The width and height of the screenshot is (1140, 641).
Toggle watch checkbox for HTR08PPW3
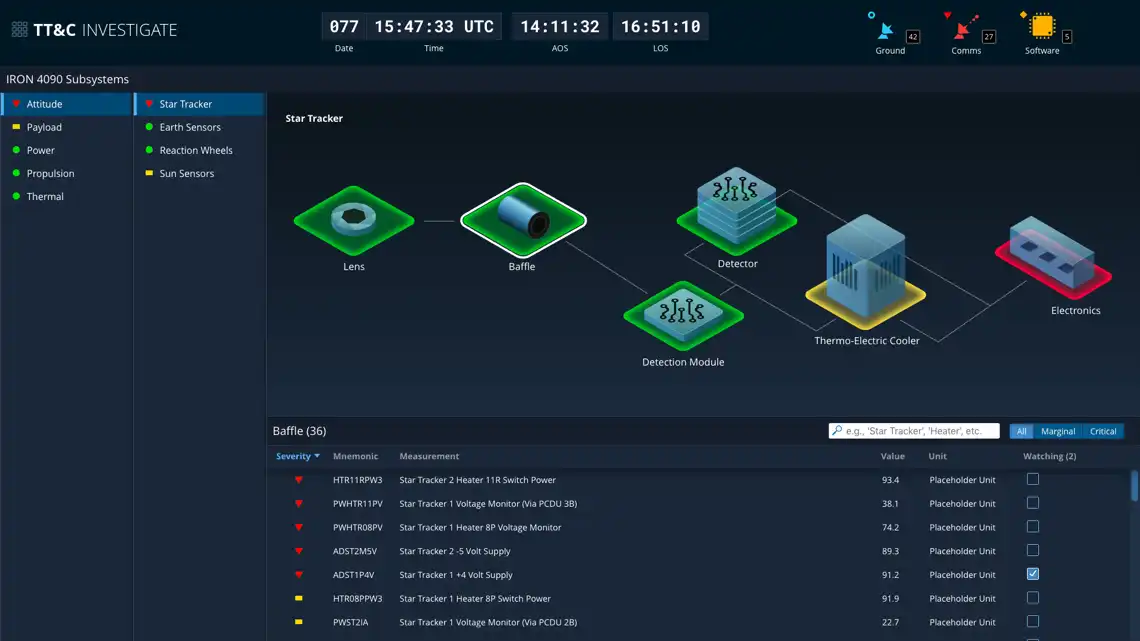1032,597
